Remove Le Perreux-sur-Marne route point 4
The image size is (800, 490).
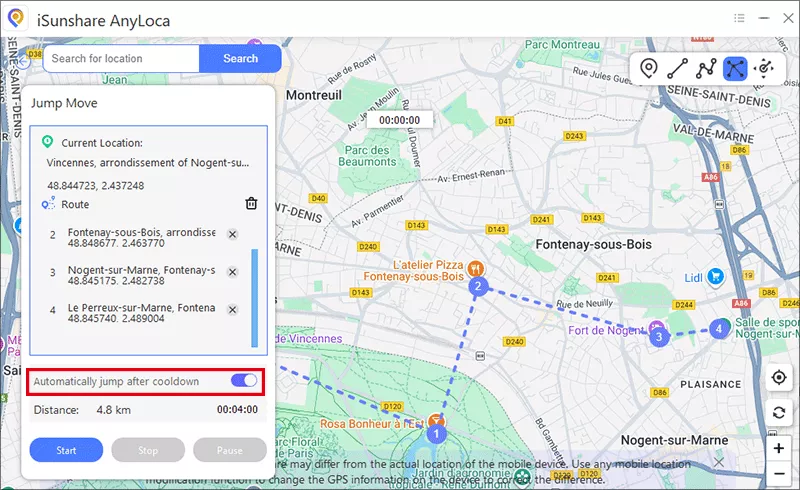tap(232, 309)
